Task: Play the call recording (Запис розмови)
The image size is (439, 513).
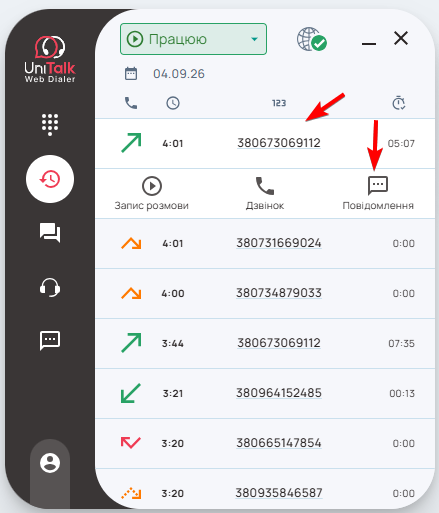Action: point(152,193)
